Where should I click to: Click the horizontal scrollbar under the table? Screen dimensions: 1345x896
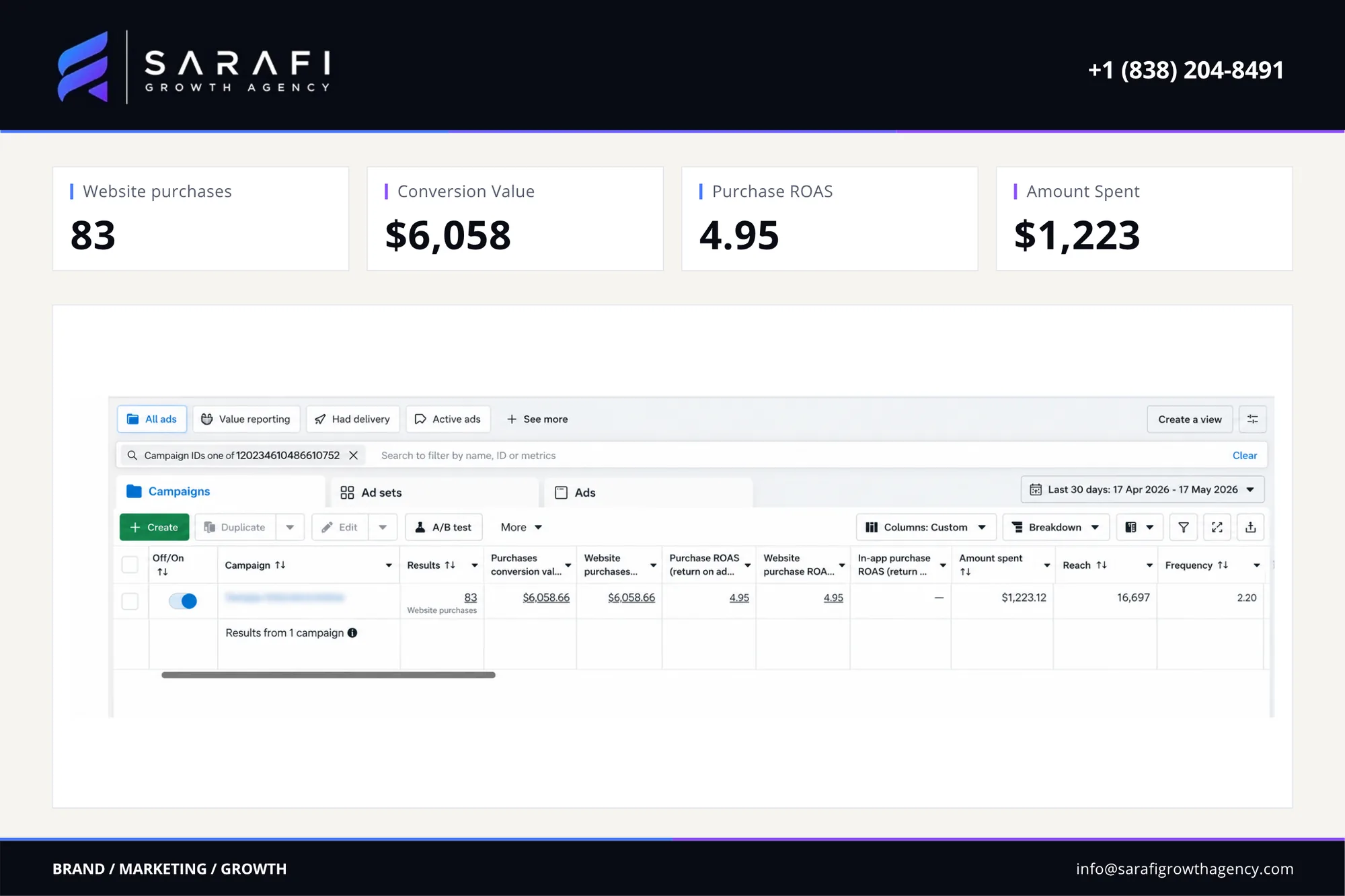tap(328, 675)
